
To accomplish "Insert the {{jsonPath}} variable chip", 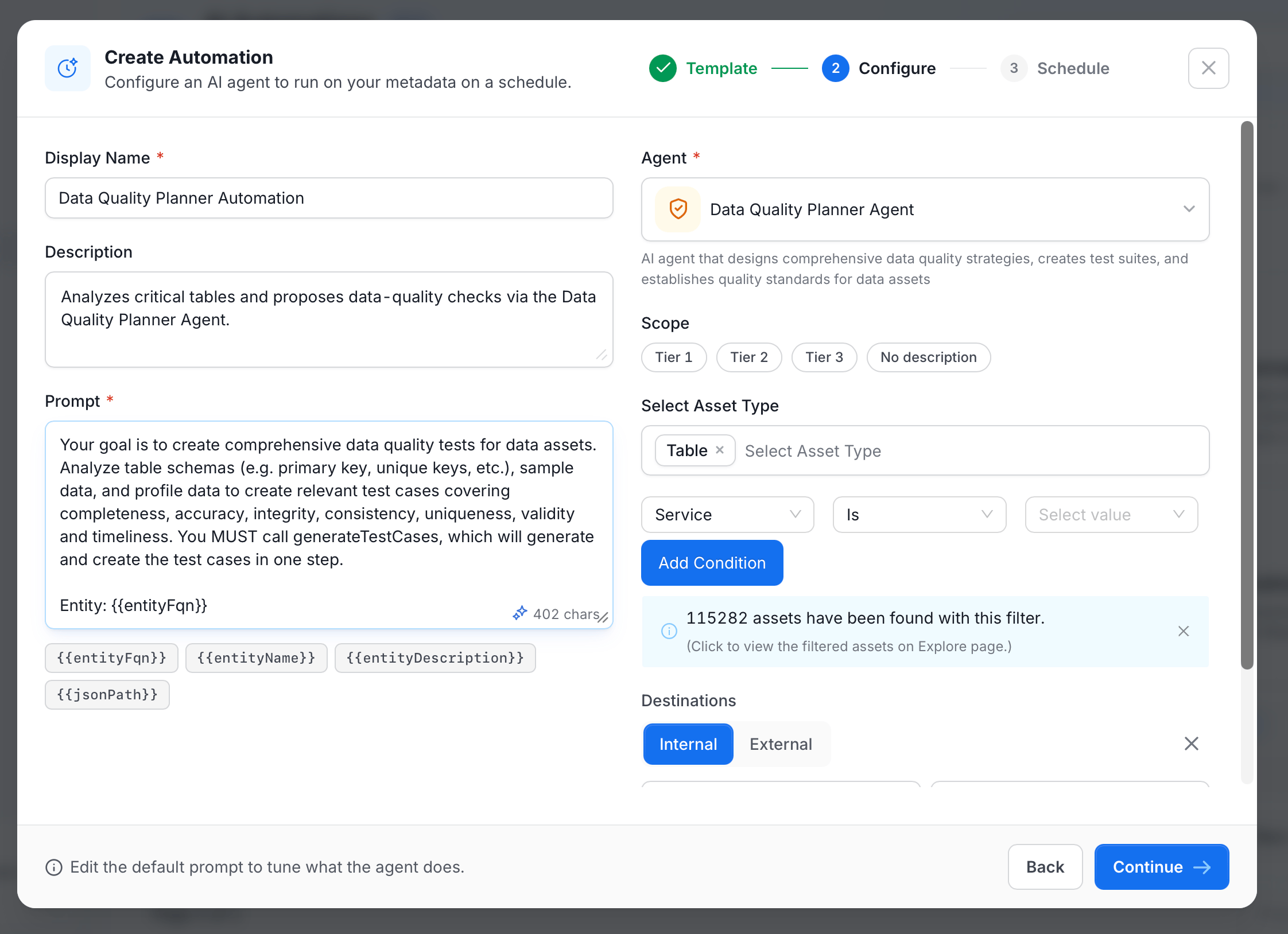I will point(107,695).
